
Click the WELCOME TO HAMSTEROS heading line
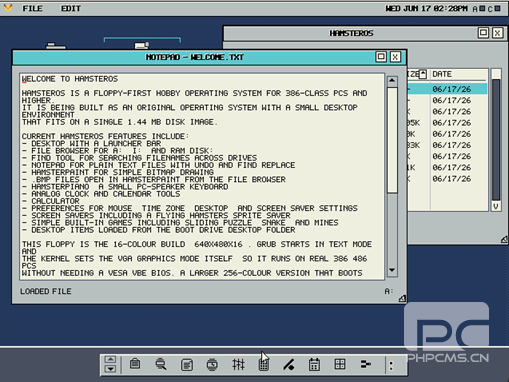coord(70,79)
